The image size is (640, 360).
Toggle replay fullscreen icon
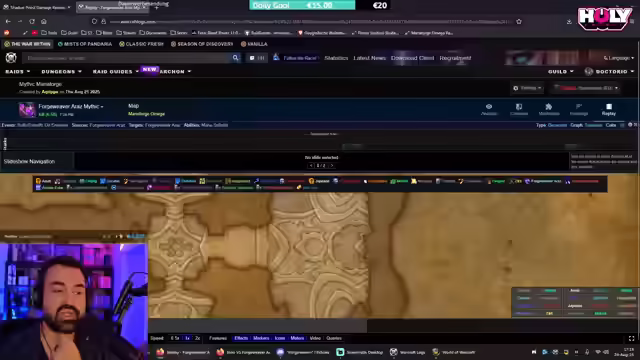(631, 338)
